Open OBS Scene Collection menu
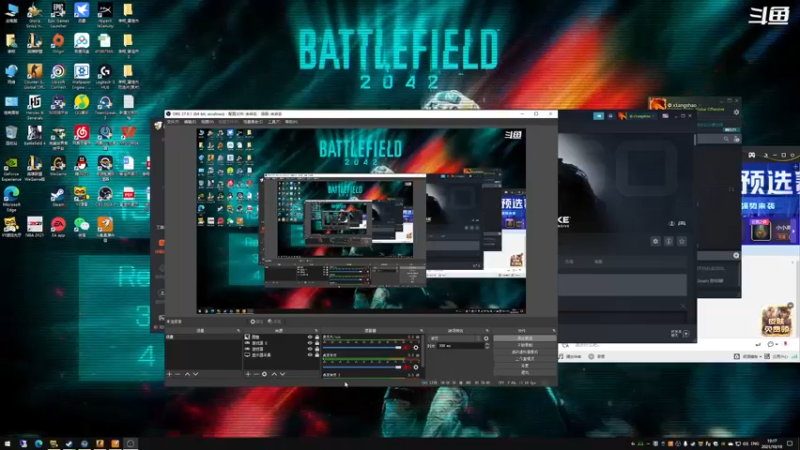Viewport: 800px width, 450px height. (253, 122)
